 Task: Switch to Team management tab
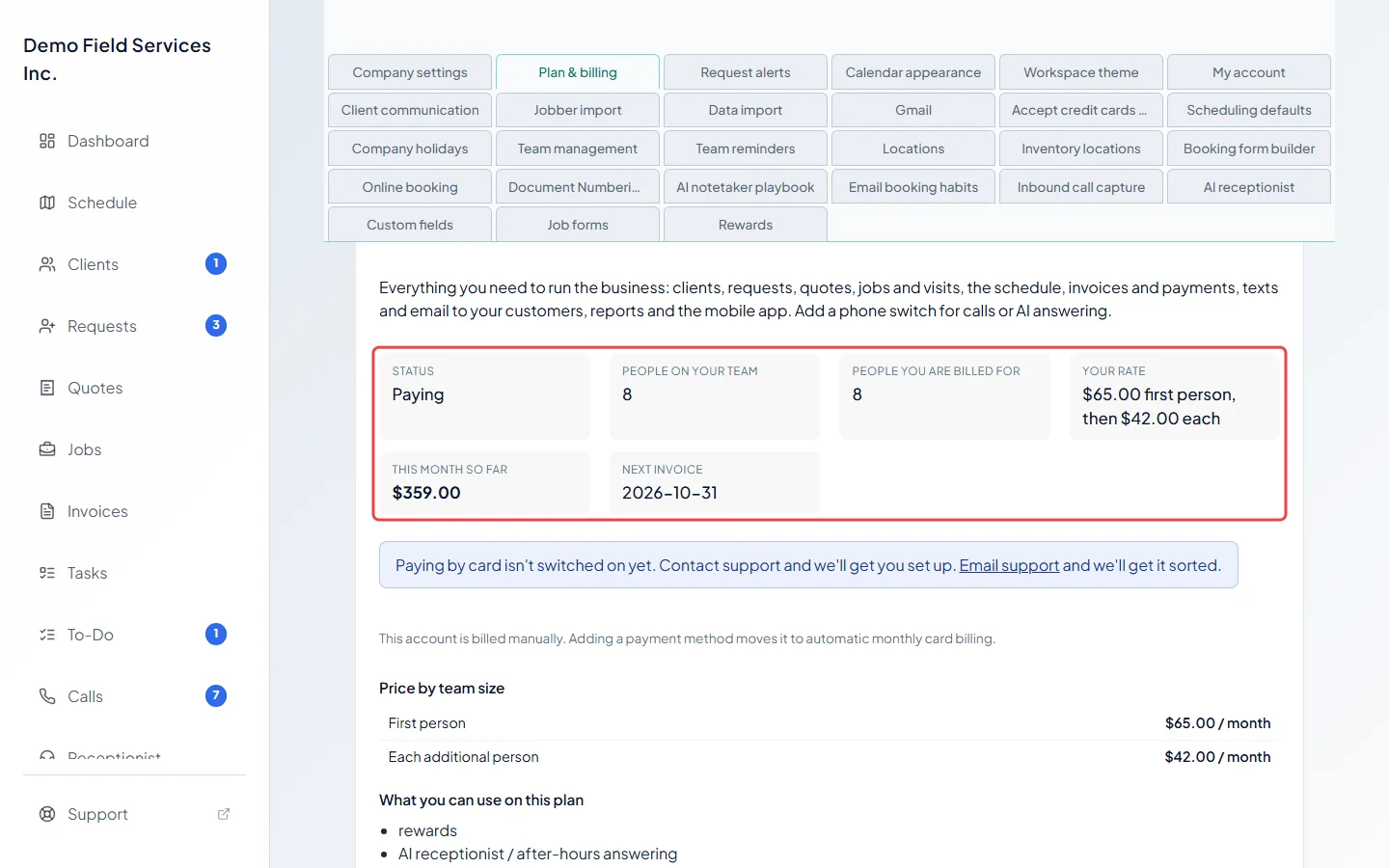point(578,149)
